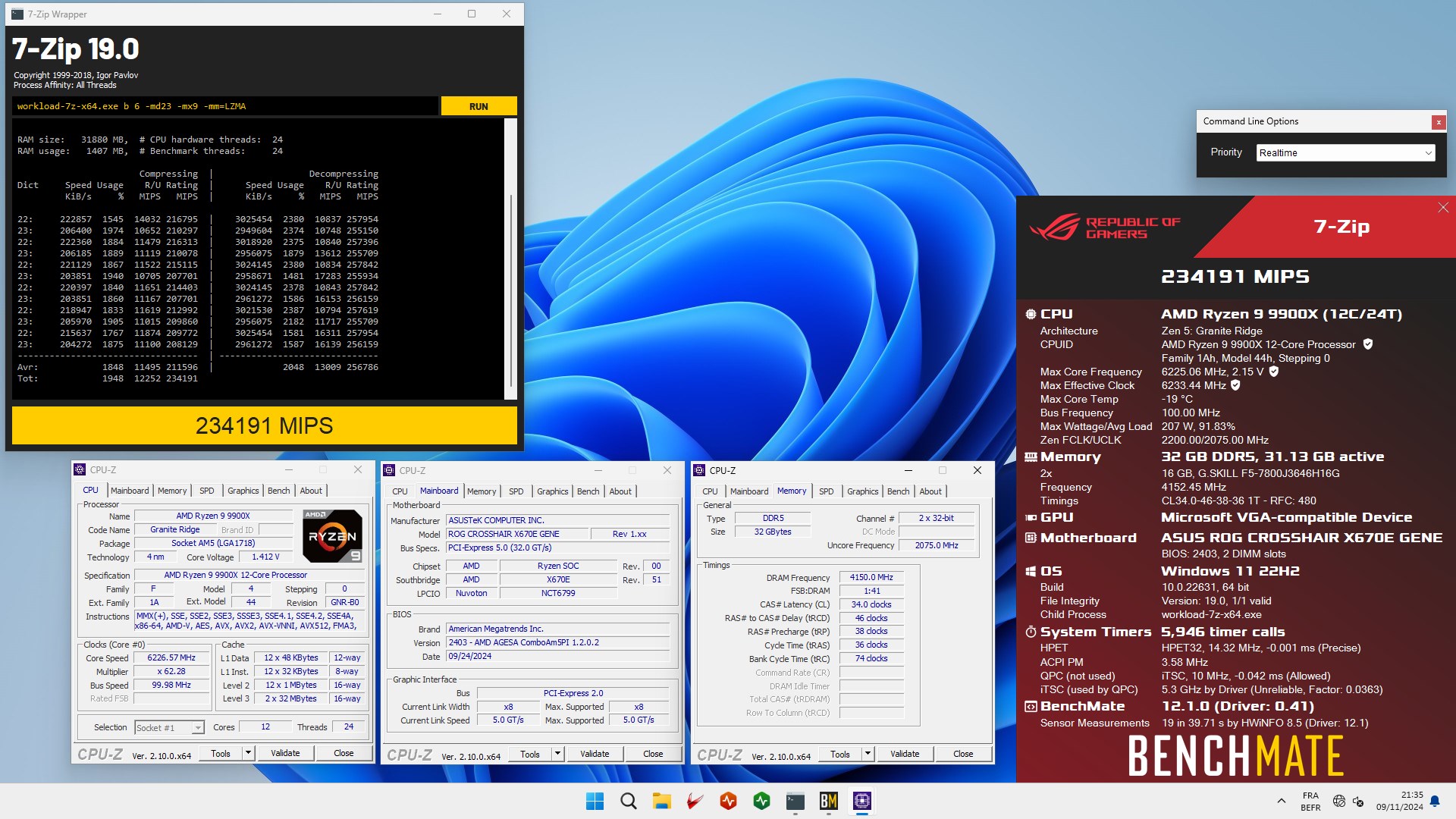
Task: Click the verification shield next to CPUID
Action: pyautogui.click(x=1368, y=344)
